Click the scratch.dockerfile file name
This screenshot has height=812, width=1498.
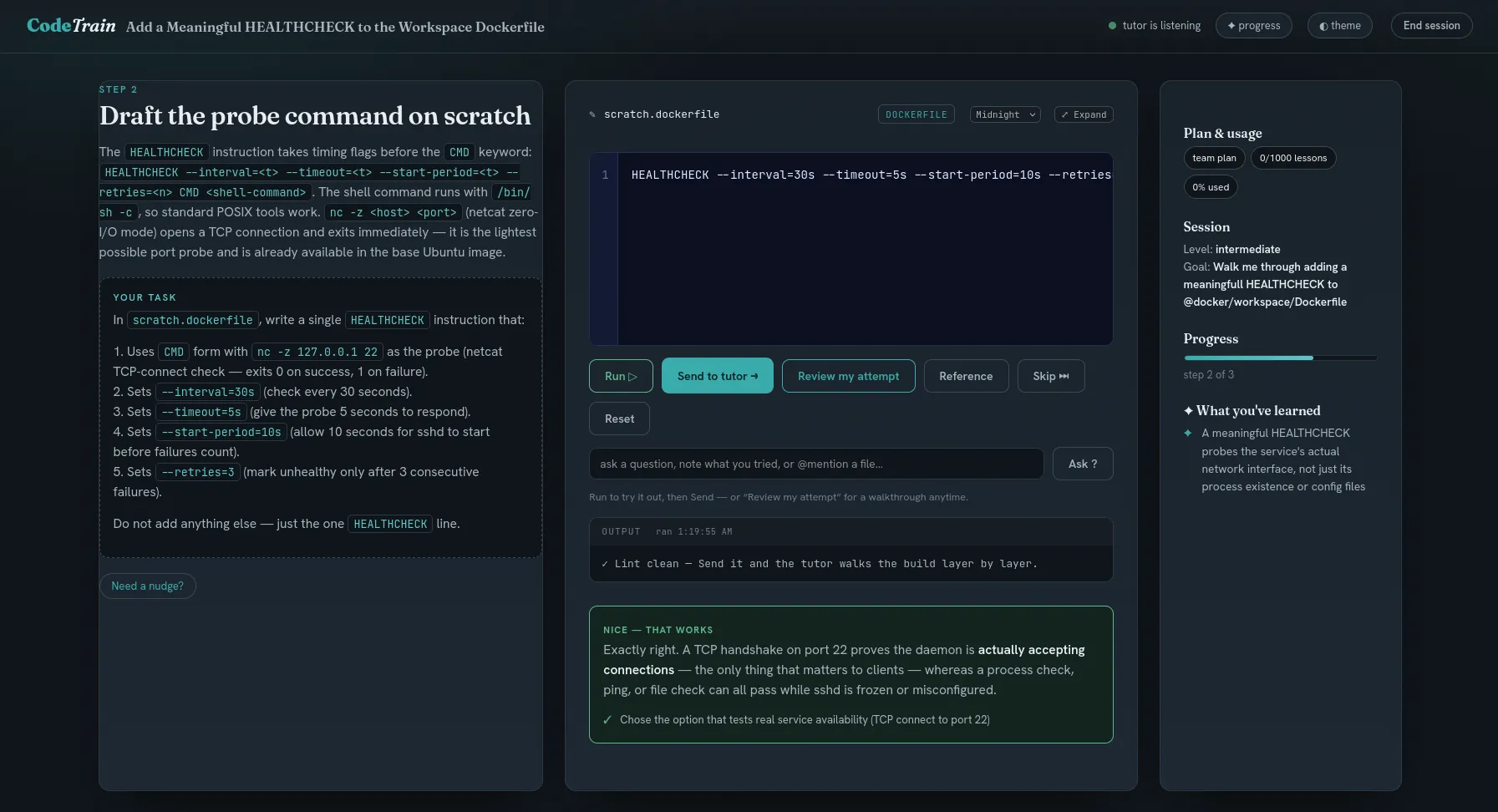pos(662,114)
